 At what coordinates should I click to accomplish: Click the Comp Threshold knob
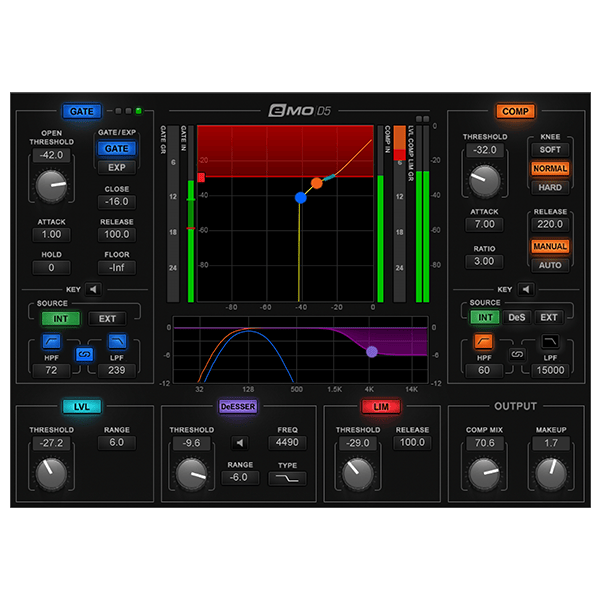pos(484,181)
